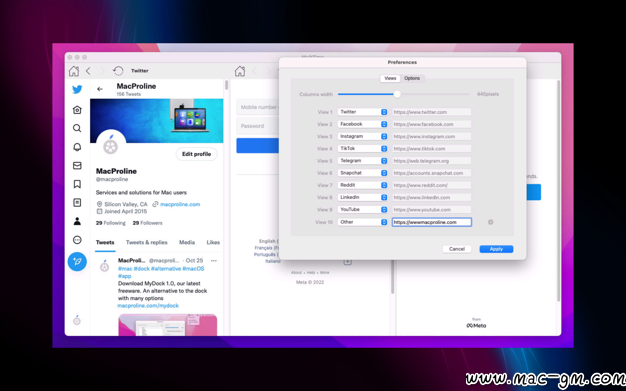This screenshot has width=626, height=391.
Task: Open View 10 Other dropdown
Action: click(x=363, y=222)
